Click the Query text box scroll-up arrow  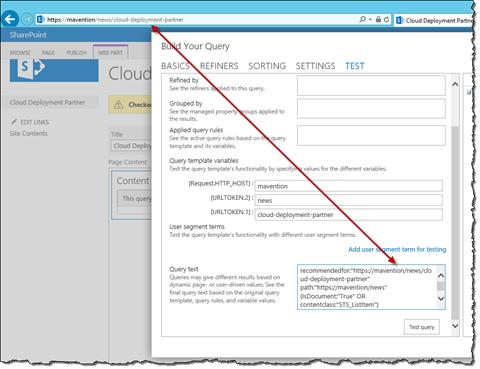click(441, 276)
